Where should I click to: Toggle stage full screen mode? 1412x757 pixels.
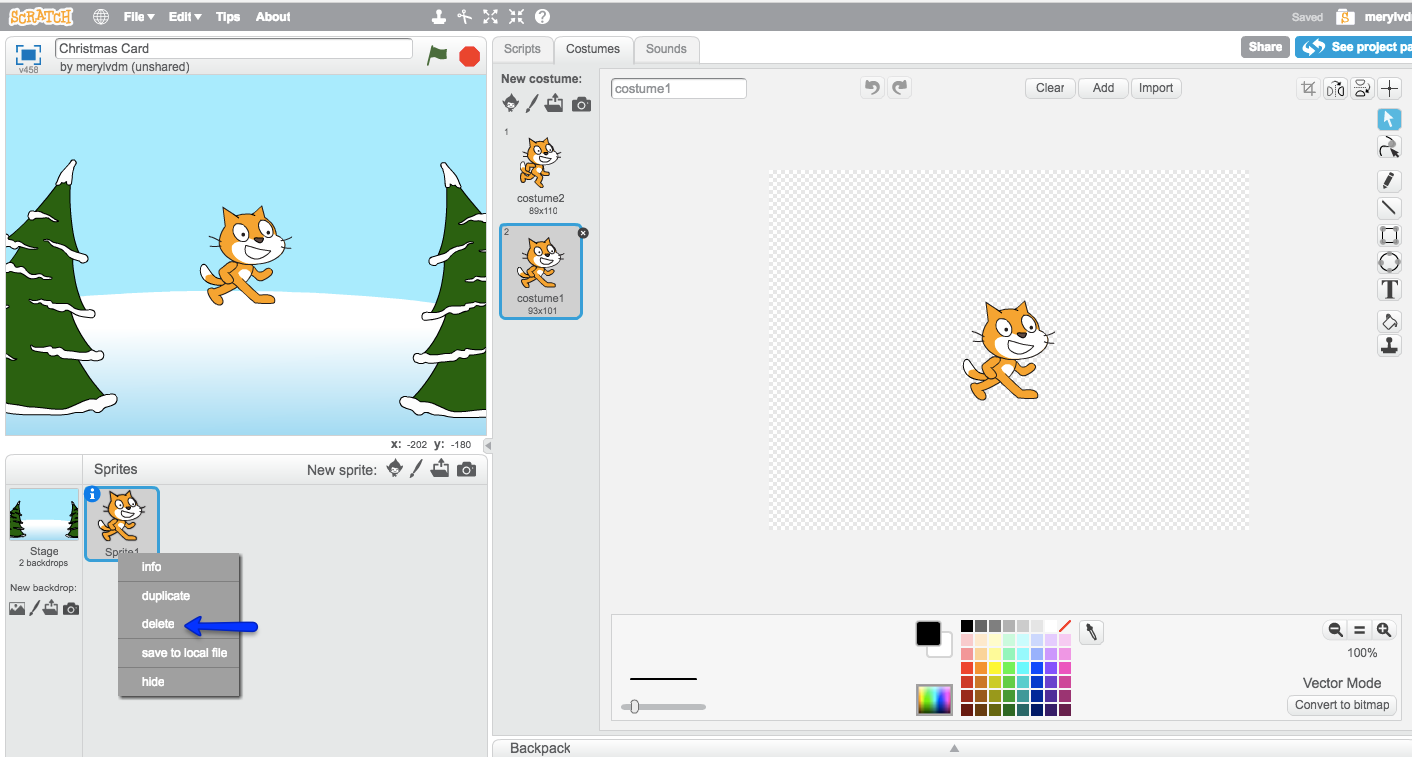(29, 54)
